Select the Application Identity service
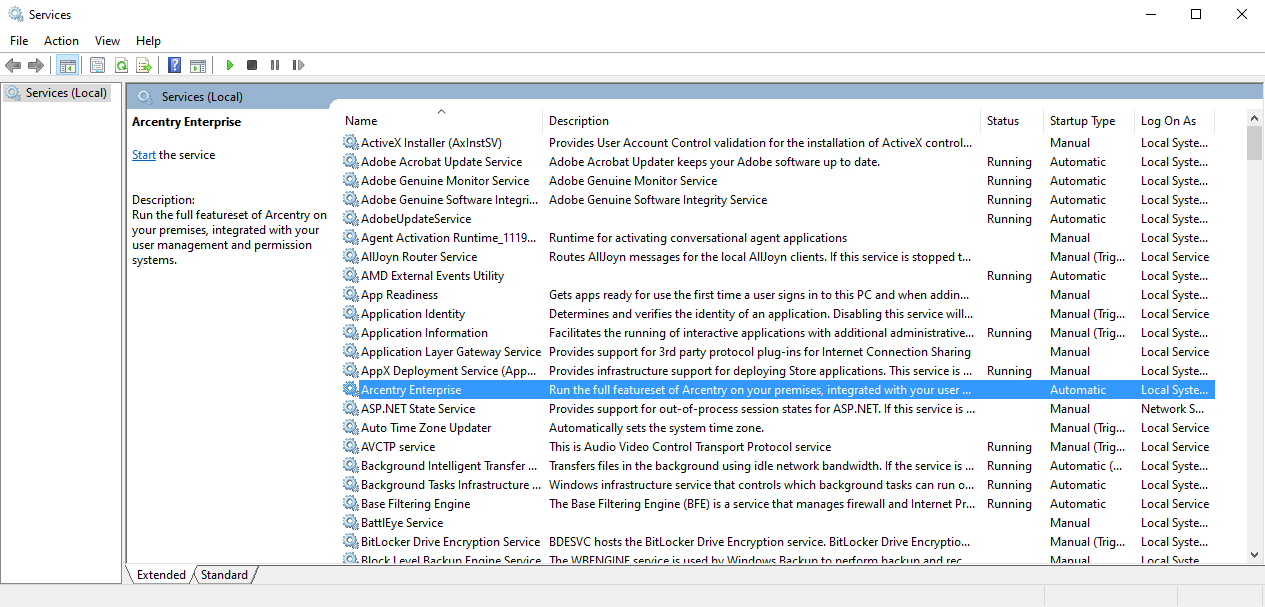The height and width of the screenshot is (607, 1265). pos(778,314)
